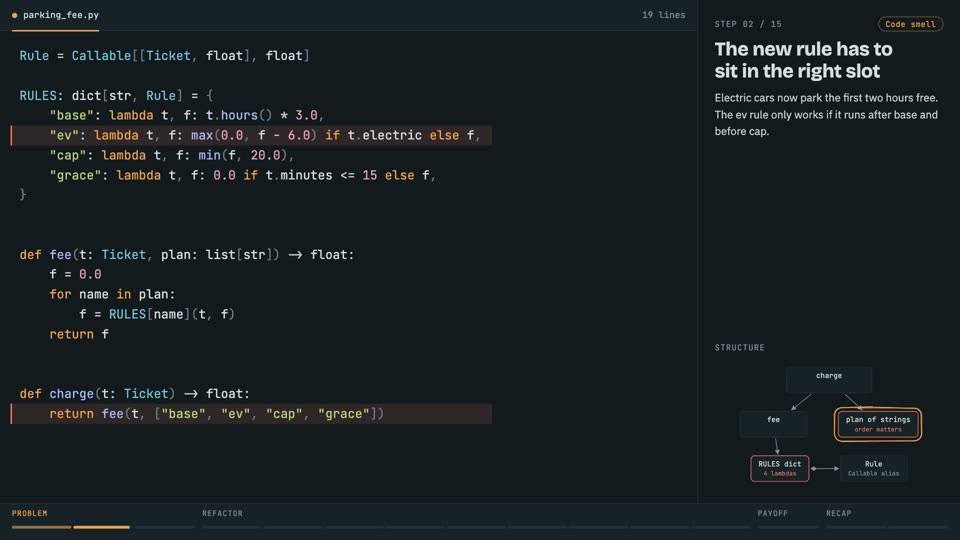Click the "STEP 02 / 15" counter

pos(748,24)
